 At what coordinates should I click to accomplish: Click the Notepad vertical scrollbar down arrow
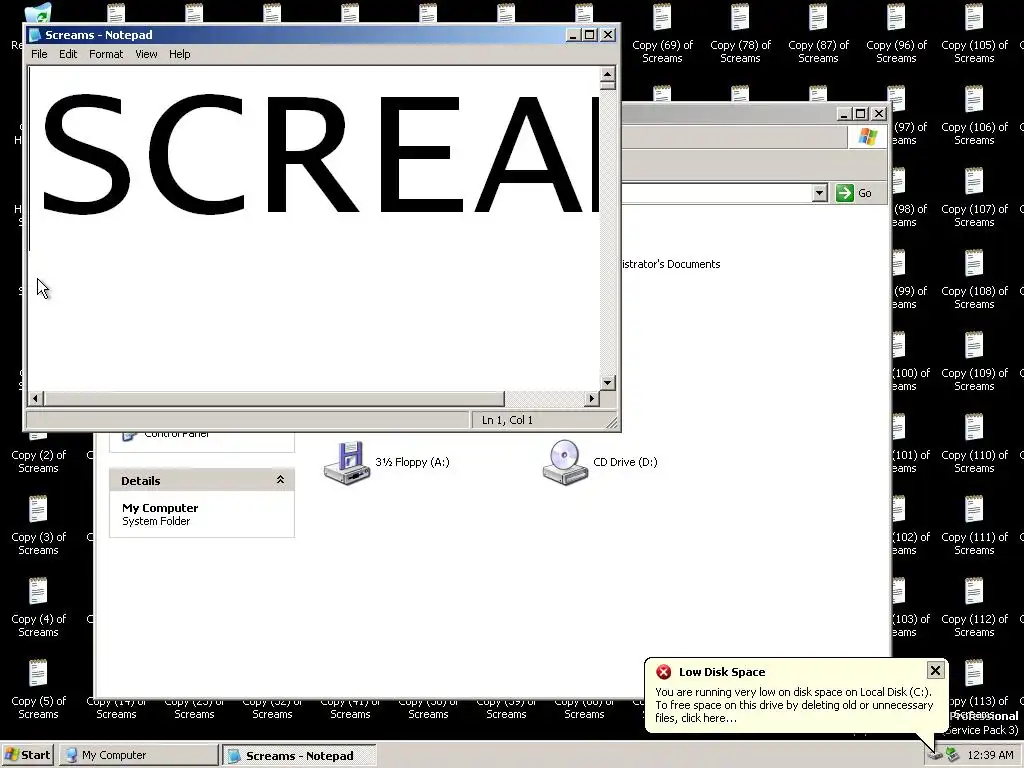tap(607, 383)
